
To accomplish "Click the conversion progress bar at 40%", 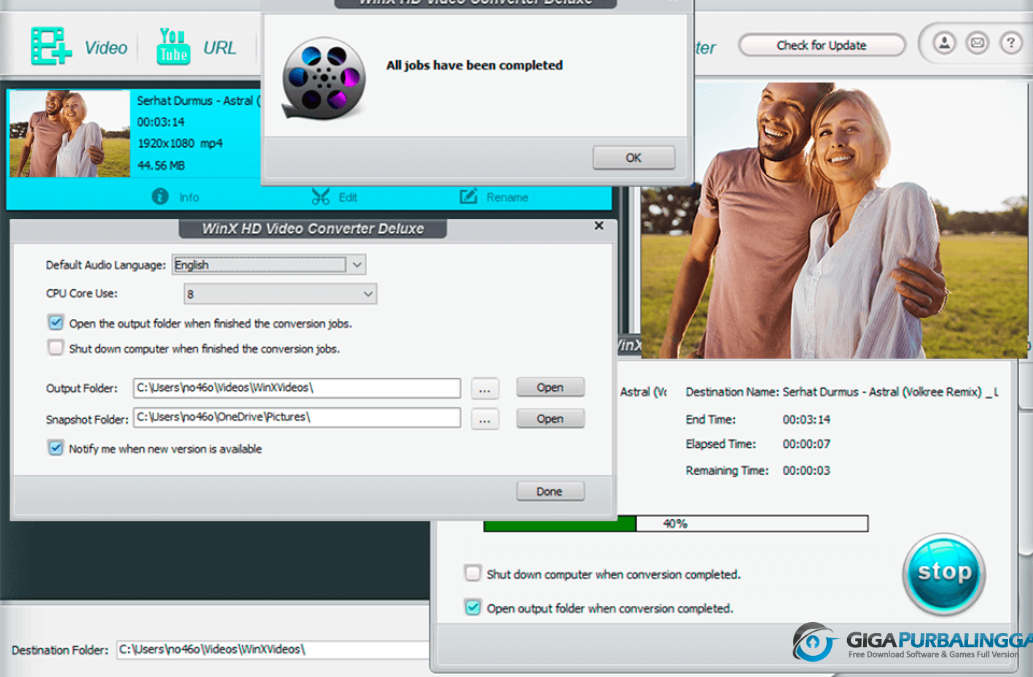I will coord(676,524).
